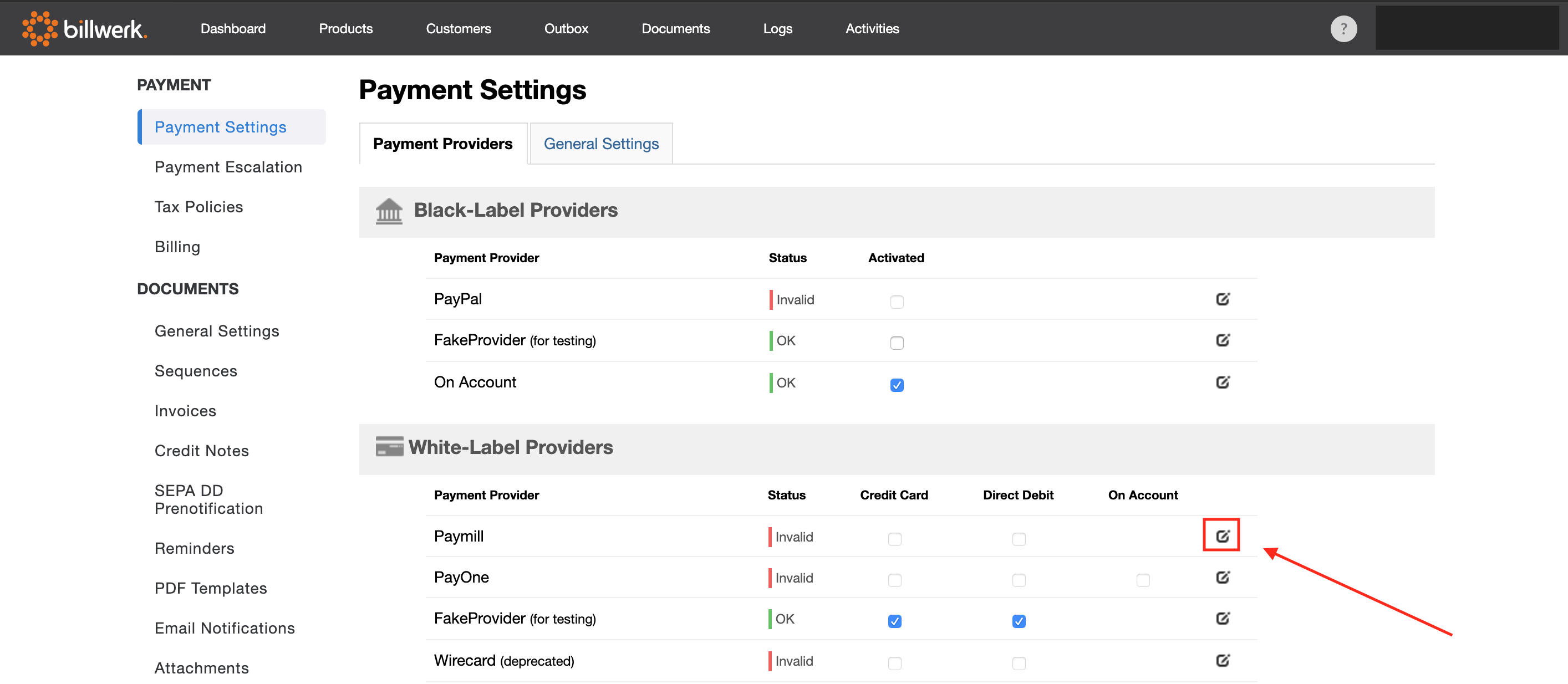Open Reminders in sidebar
Viewport: 1568px width, 684px height.
pyautogui.click(x=194, y=548)
